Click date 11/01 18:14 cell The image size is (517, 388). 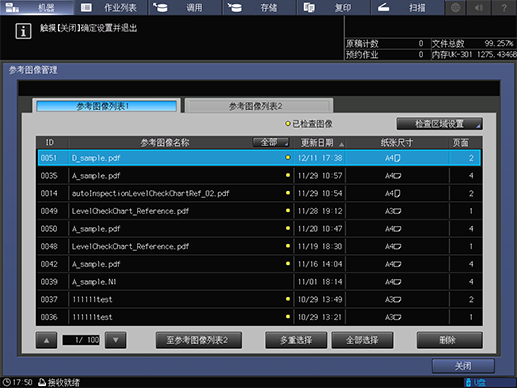tap(320, 282)
